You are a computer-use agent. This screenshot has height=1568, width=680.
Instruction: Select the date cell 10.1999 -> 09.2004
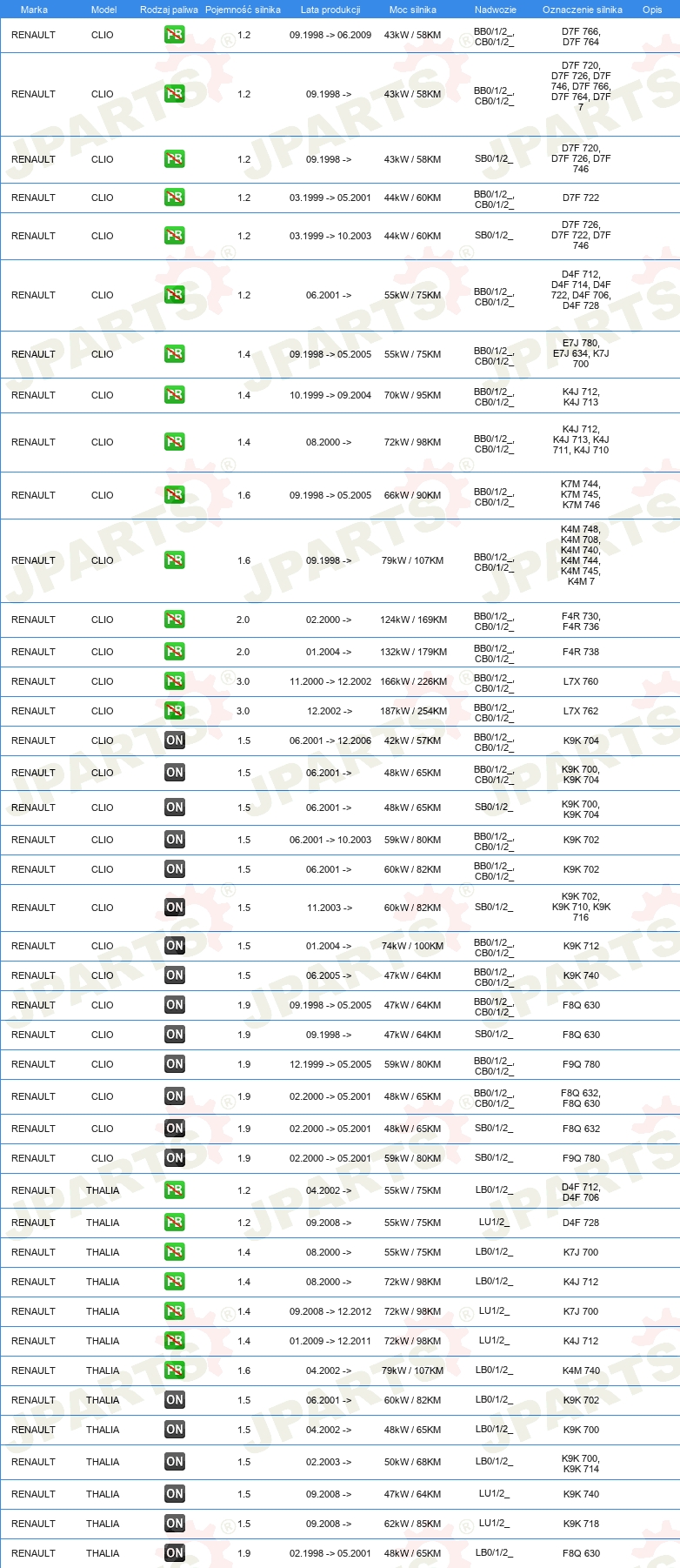point(330,395)
